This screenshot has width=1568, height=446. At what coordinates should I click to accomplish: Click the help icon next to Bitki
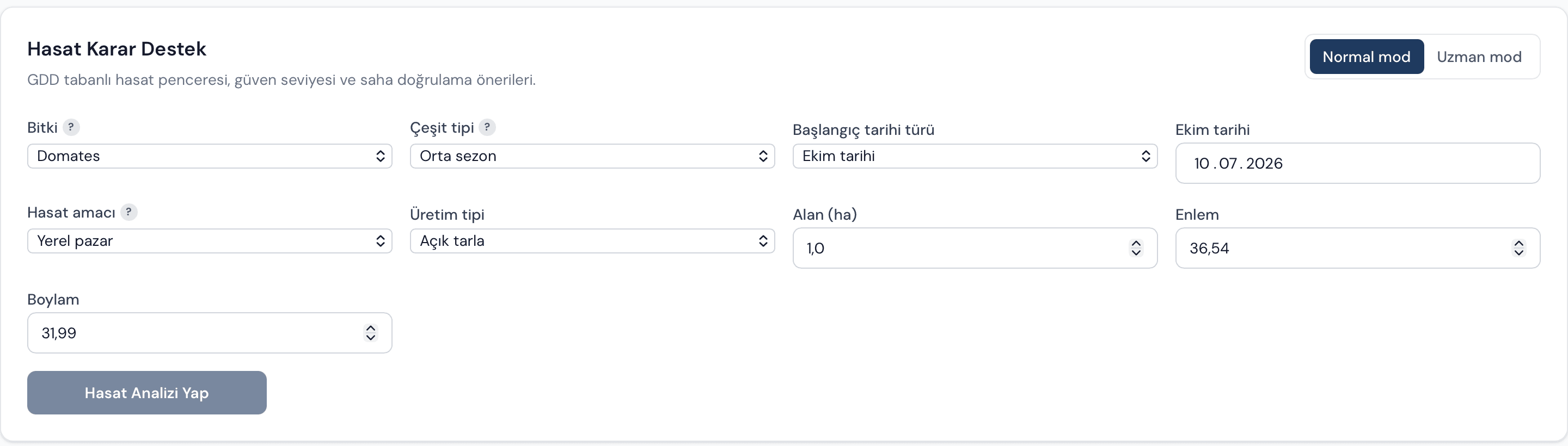[x=71, y=127]
